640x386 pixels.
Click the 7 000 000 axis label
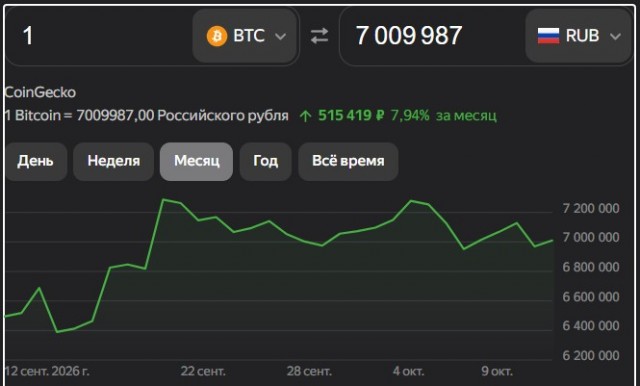click(x=591, y=237)
